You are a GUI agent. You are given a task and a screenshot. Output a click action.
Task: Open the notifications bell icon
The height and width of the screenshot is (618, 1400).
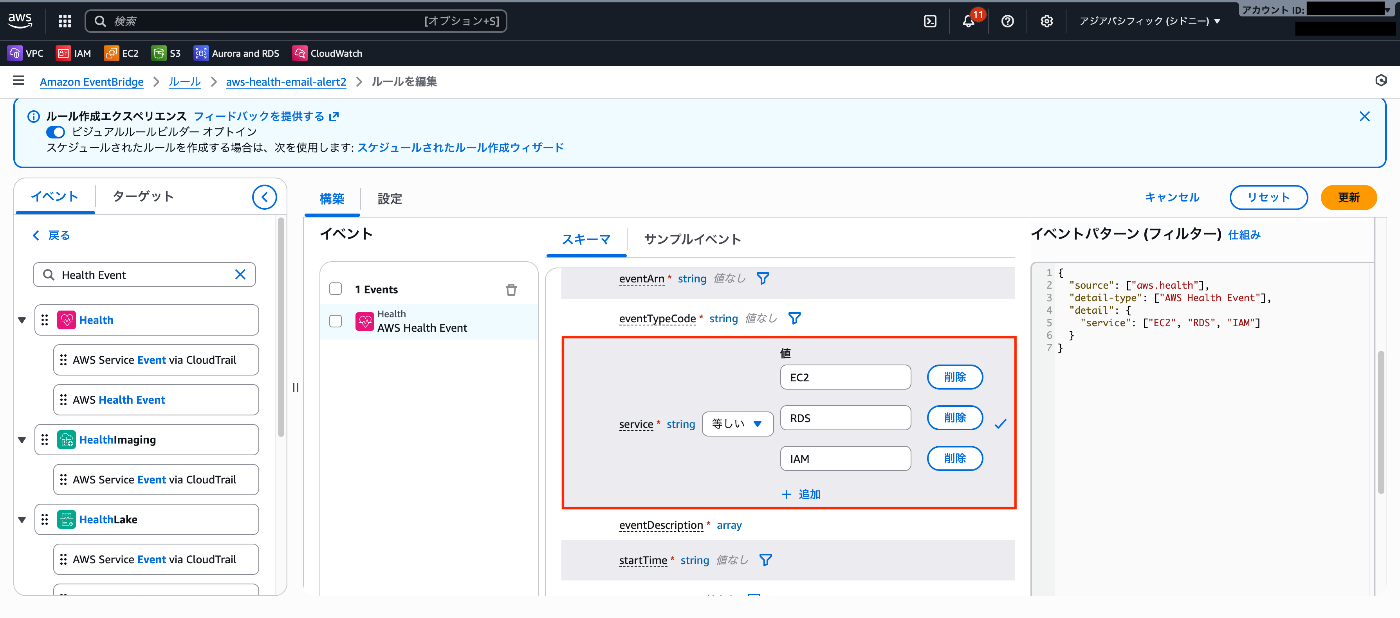pos(968,21)
